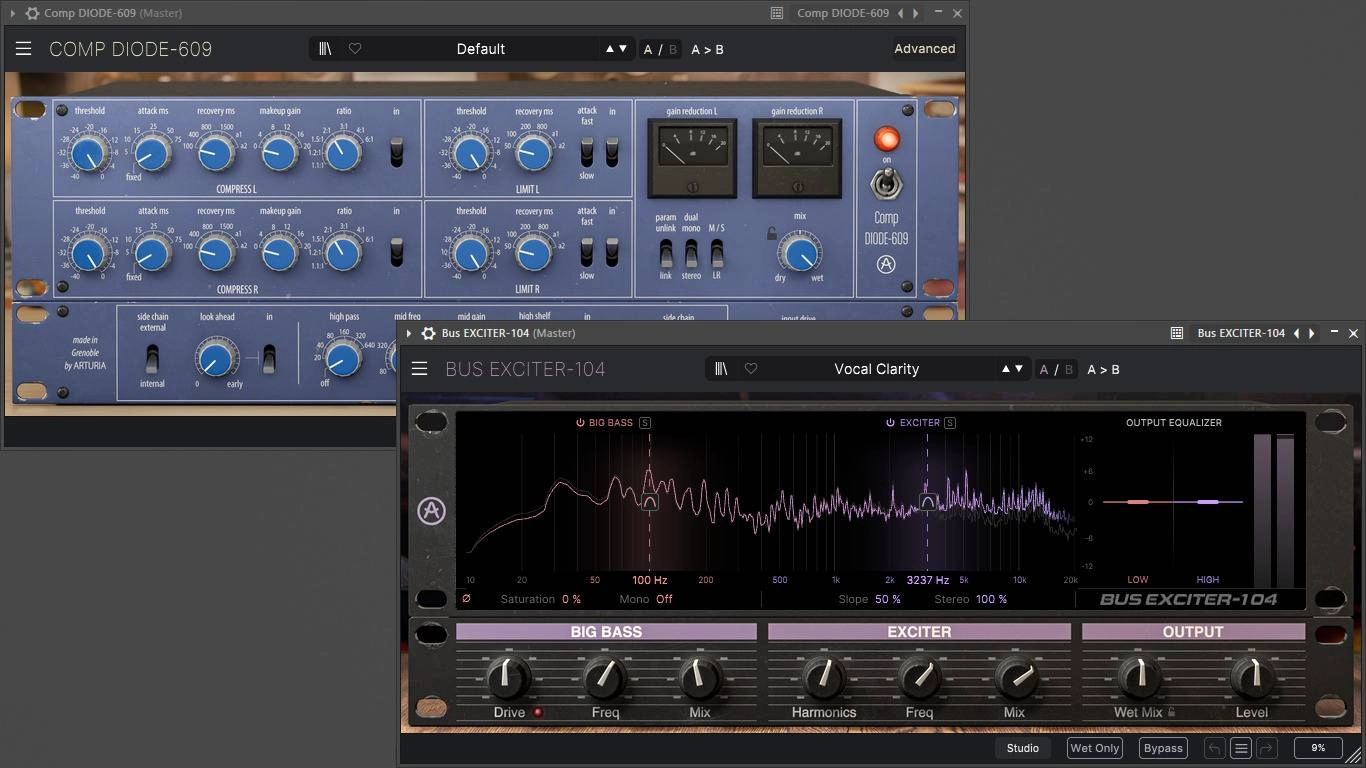Toggle side chain external/internal switch
Viewport: 1366px width, 768px height.
[x=153, y=358]
